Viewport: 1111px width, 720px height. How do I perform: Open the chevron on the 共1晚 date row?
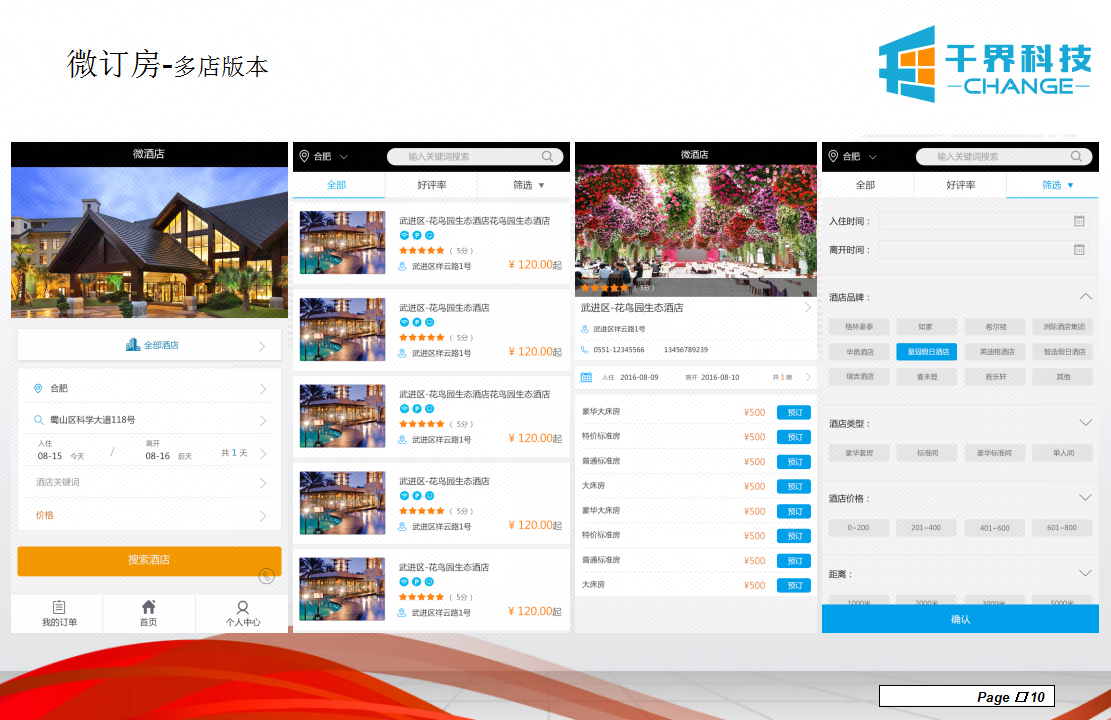(x=808, y=377)
